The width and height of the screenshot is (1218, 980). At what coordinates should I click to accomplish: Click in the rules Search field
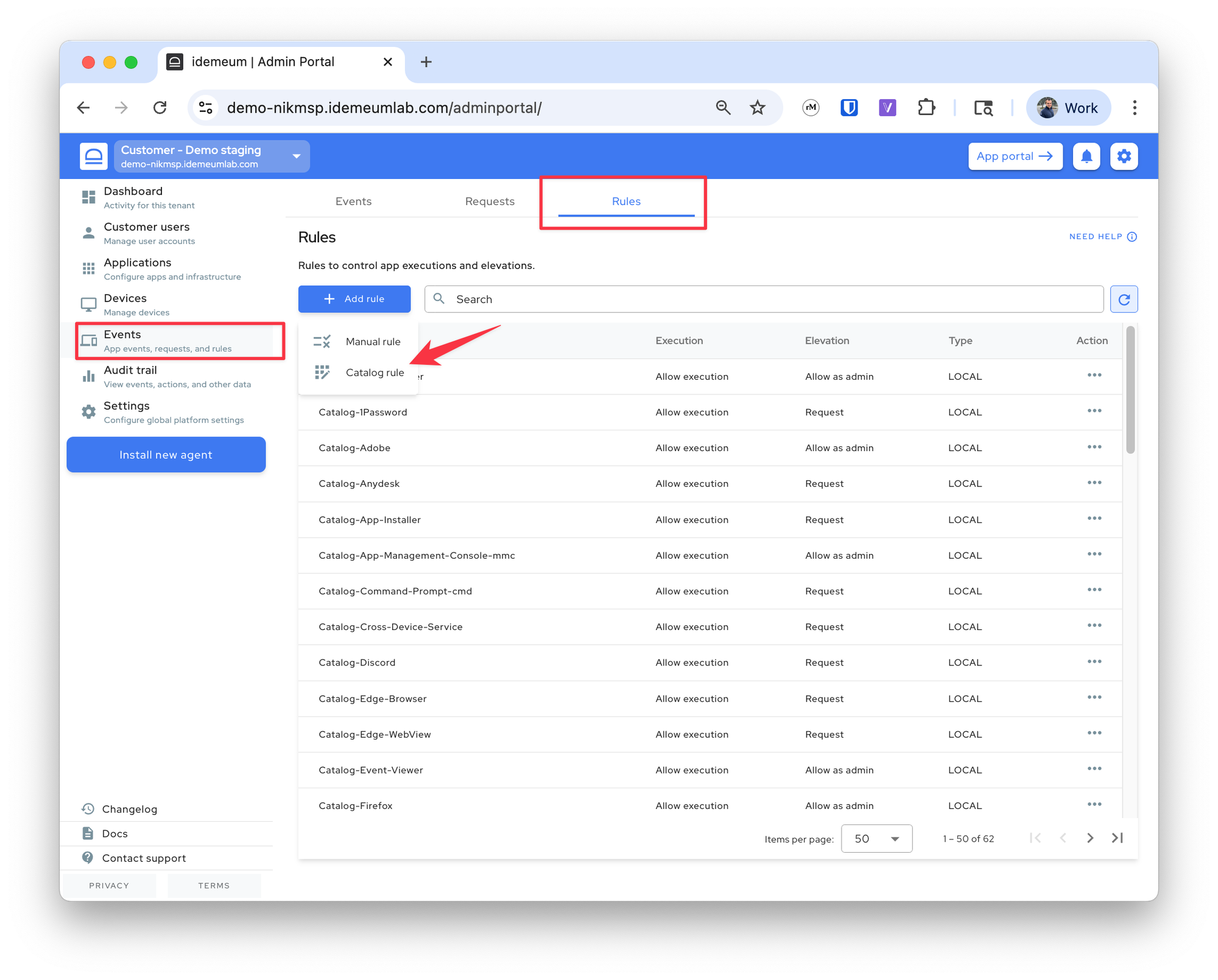click(x=764, y=299)
